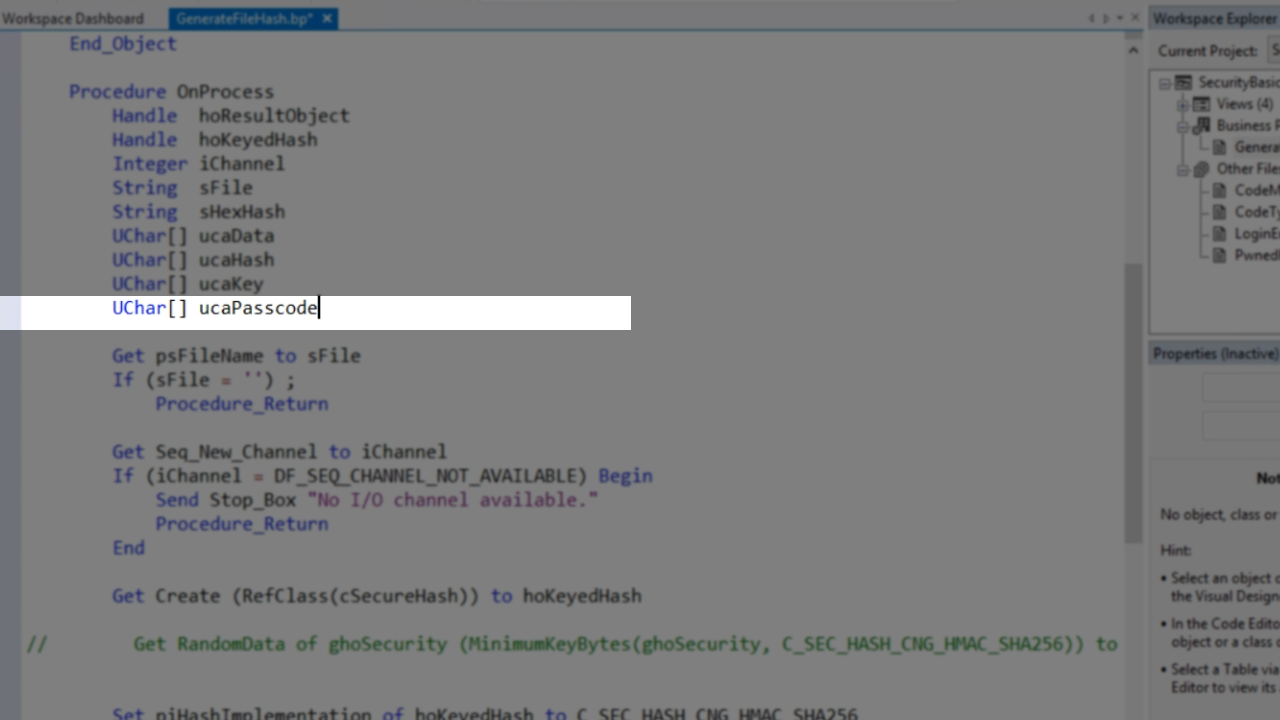1280x720 pixels.
Task: Collapse the SecurityBasics project root node
Action: click(1164, 83)
